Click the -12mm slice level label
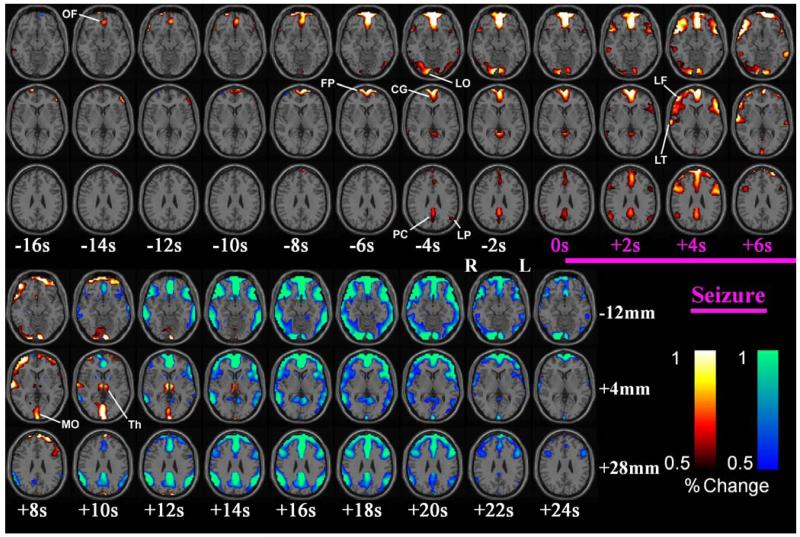The height and width of the screenshot is (537, 800). coord(627,312)
